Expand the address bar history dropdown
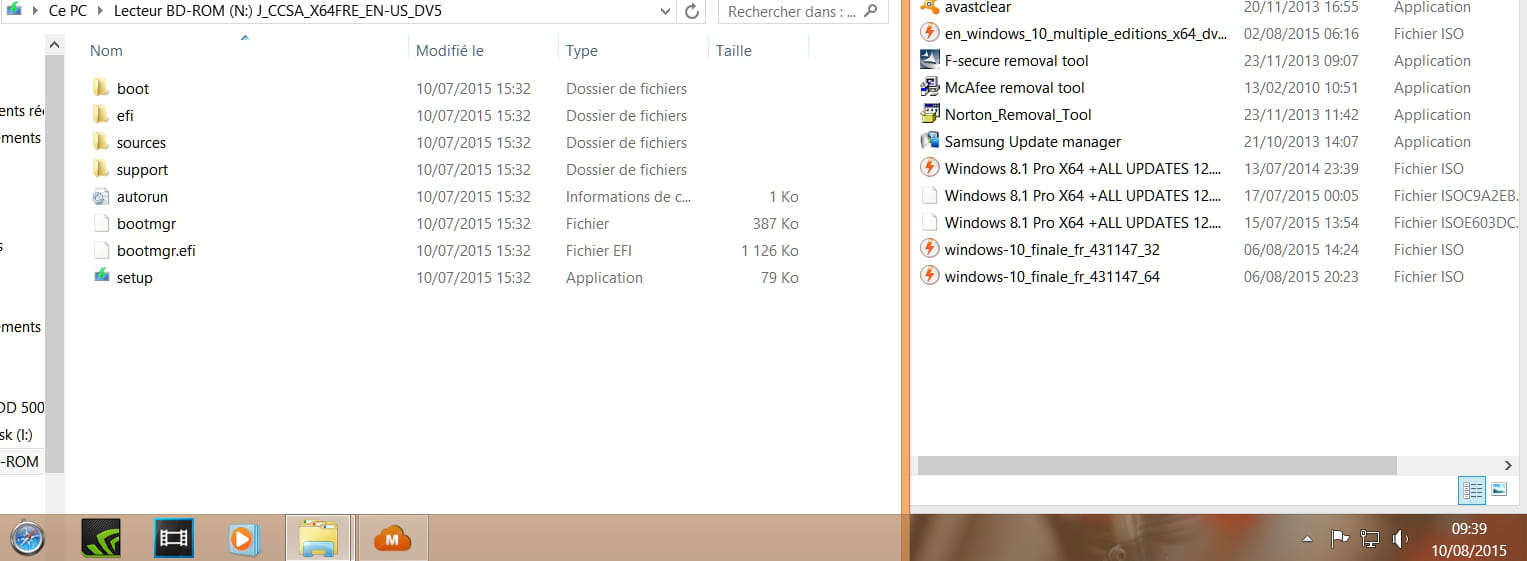Viewport: 1527px width, 561px height. (666, 11)
